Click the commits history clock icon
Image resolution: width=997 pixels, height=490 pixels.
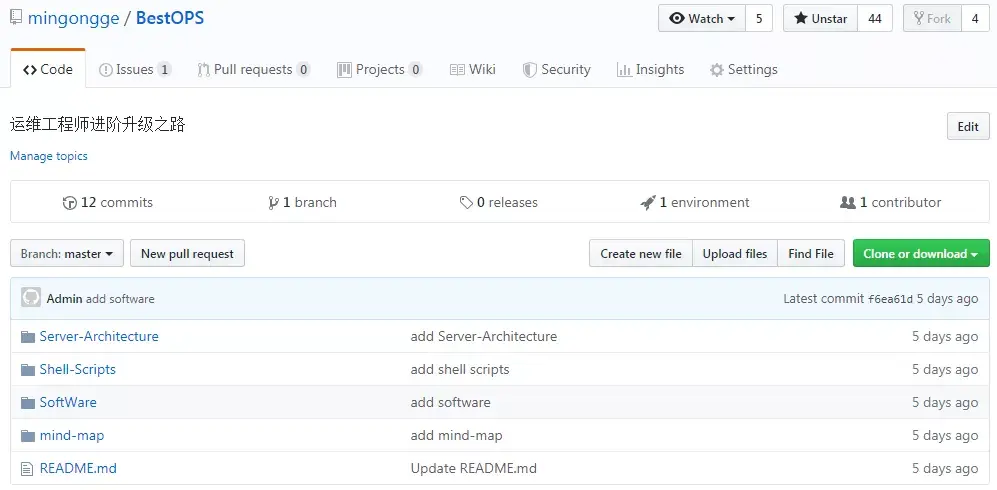(x=69, y=203)
